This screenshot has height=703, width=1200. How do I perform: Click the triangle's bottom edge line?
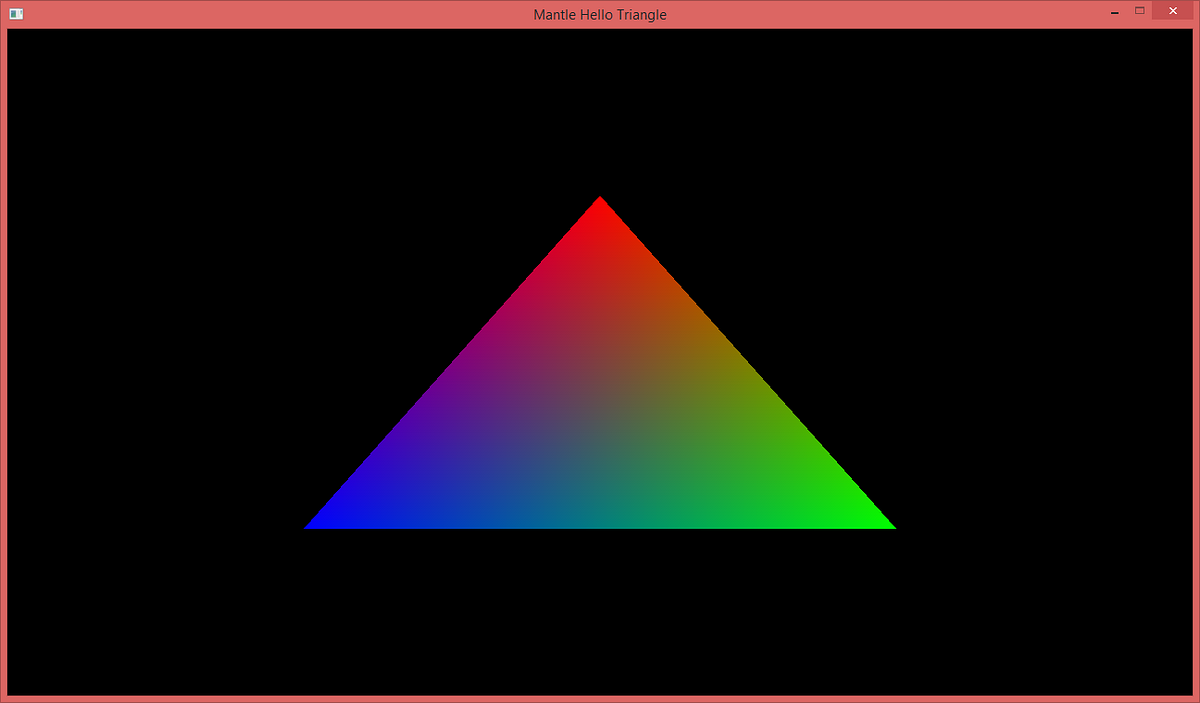pos(599,526)
